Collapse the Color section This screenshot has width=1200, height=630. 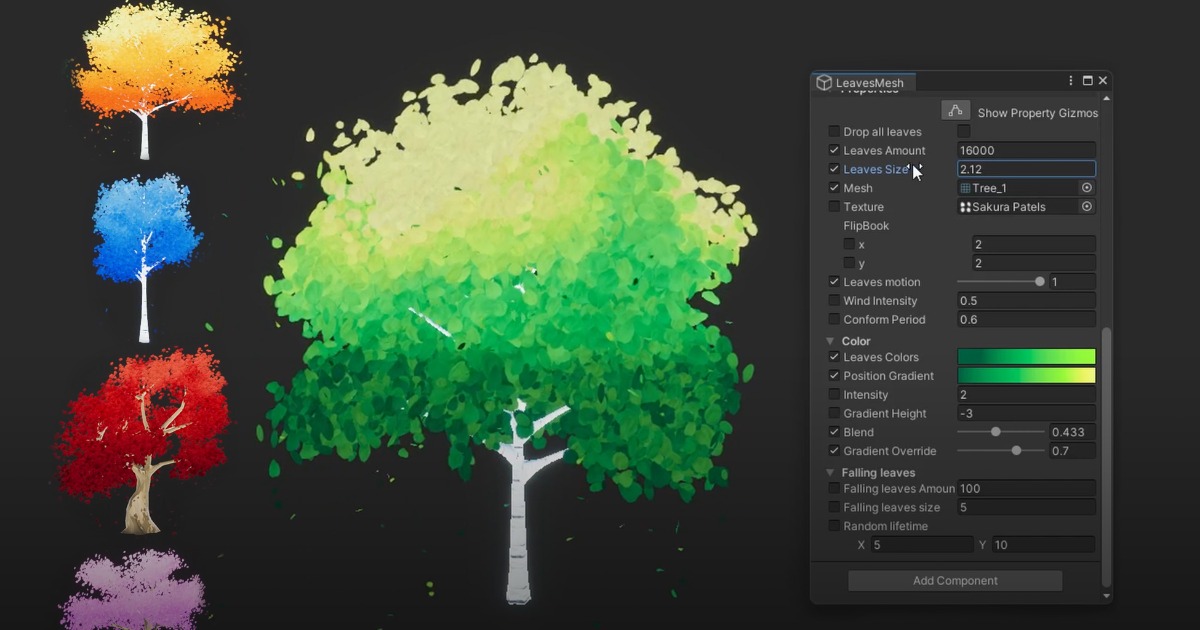831,340
